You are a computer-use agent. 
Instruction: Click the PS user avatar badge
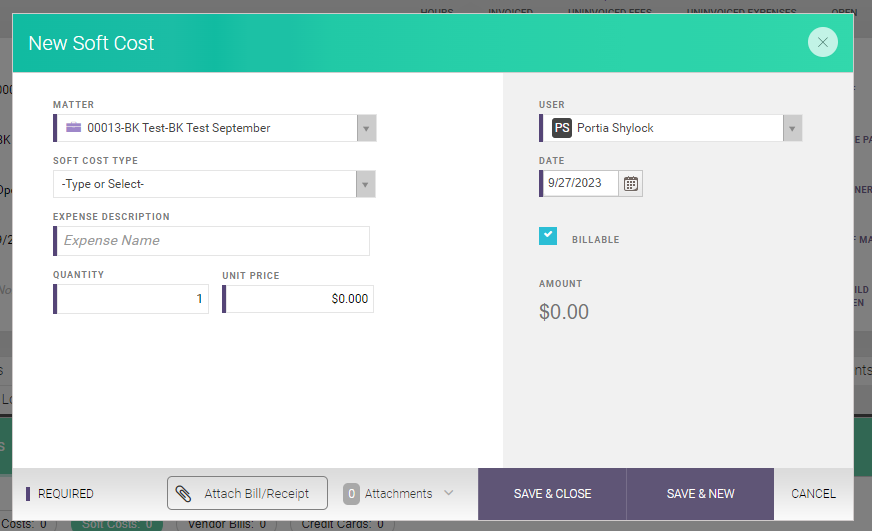[x=562, y=128]
